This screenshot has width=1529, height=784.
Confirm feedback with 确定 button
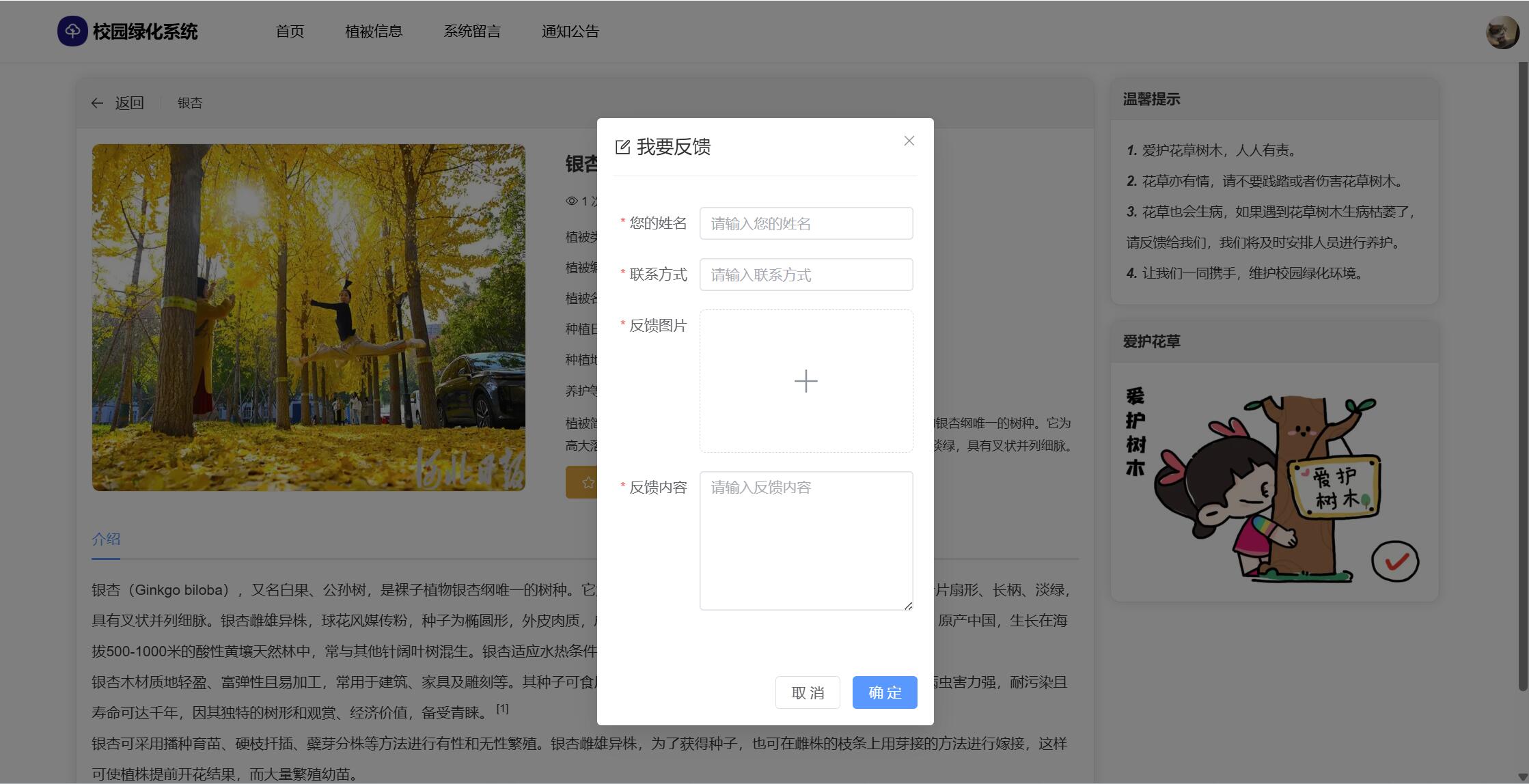point(884,692)
